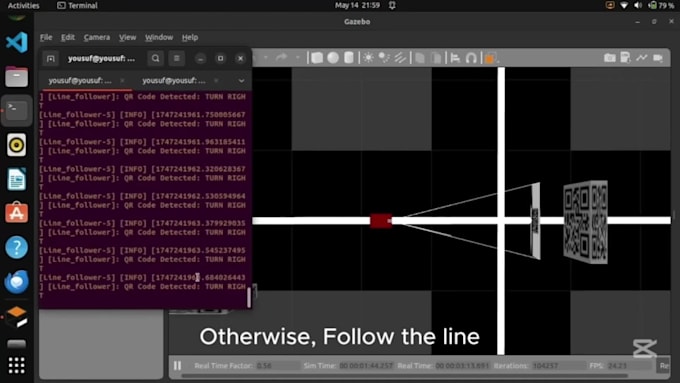Show applications grid
The width and height of the screenshot is (680, 383).
coord(16,366)
